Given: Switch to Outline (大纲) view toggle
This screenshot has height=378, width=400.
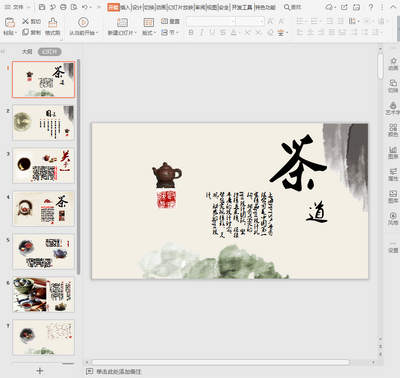Looking at the screenshot, I should click(x=27, y=52).
